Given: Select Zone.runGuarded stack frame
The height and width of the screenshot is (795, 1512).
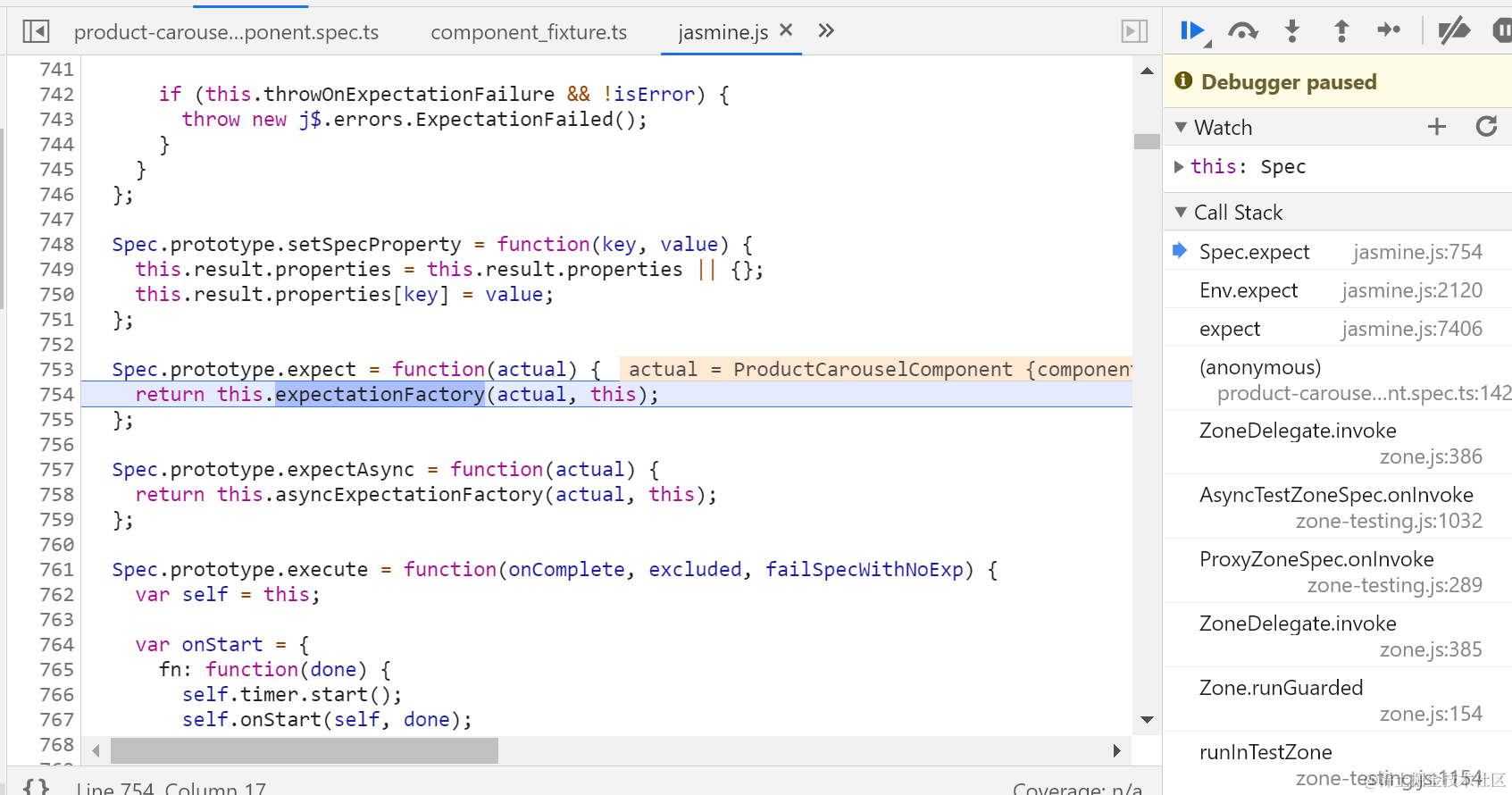Looking at the screenshot, I should coord(1338,700).
